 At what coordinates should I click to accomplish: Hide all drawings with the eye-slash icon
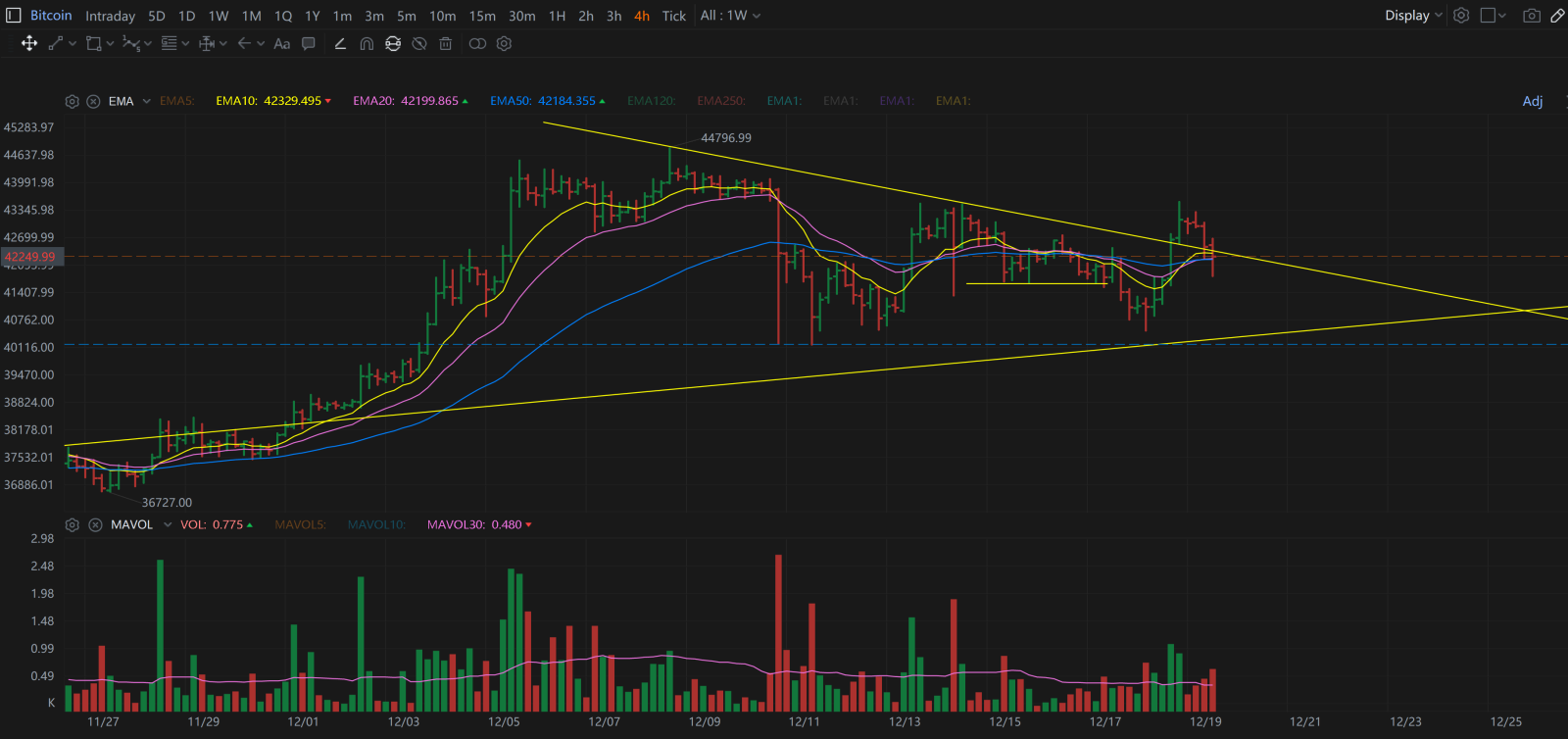(x=419, y=43)
